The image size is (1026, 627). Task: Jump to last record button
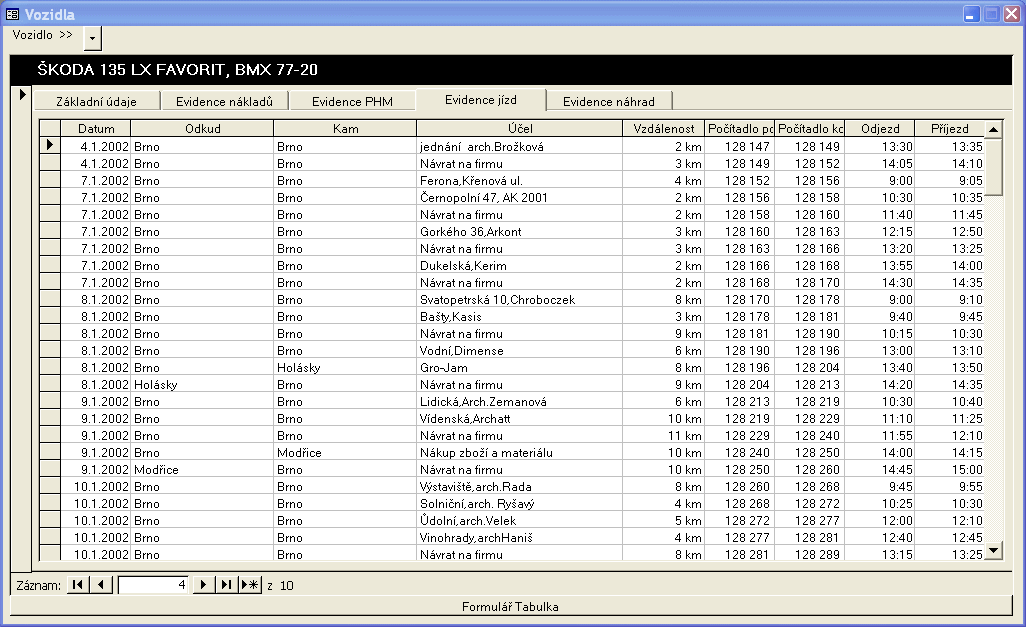pyautogui.click(x=227, y=585)
